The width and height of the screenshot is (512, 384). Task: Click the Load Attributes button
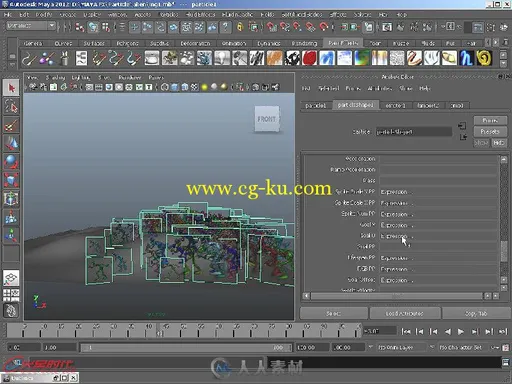coord(405,313)
